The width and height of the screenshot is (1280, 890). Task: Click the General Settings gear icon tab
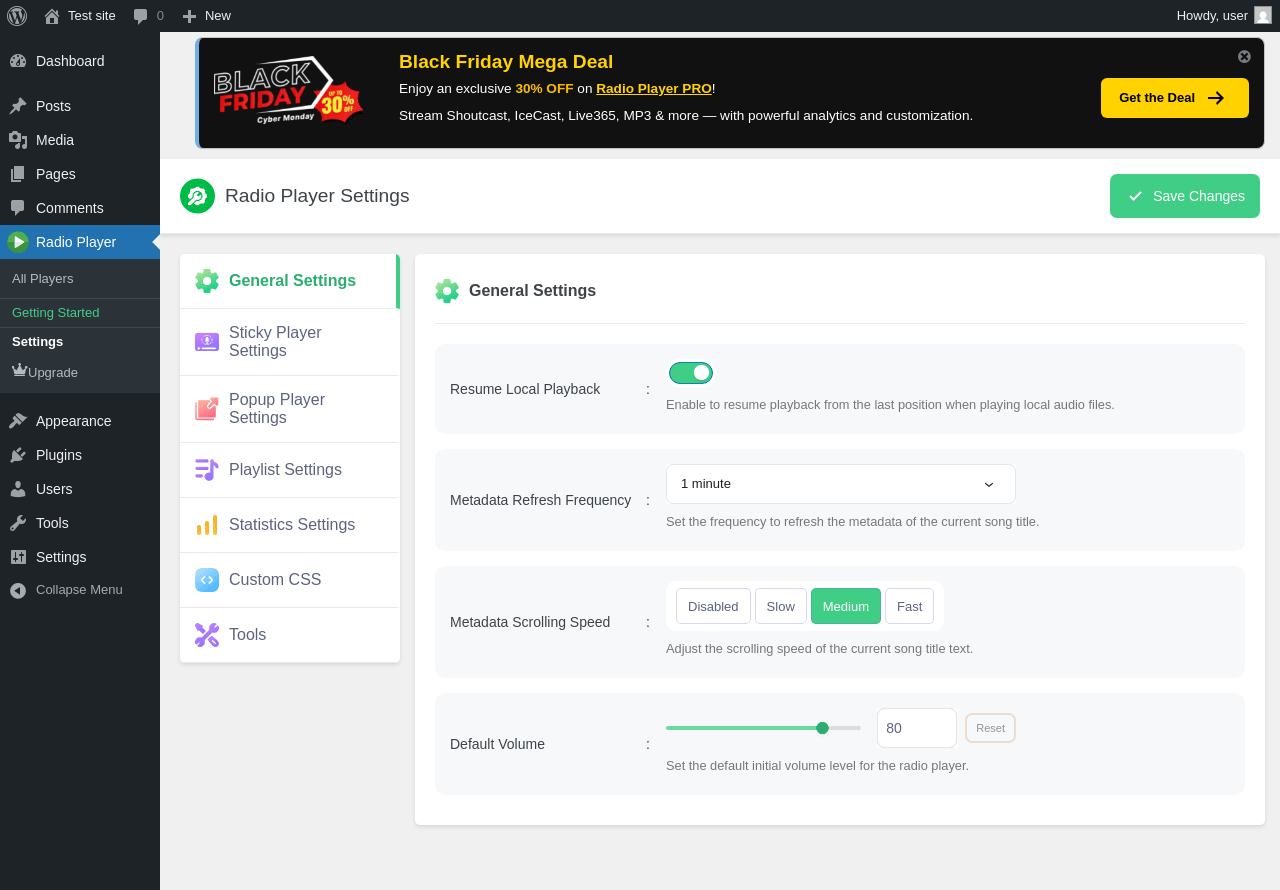pyautogui.click(x=207, y=281)
